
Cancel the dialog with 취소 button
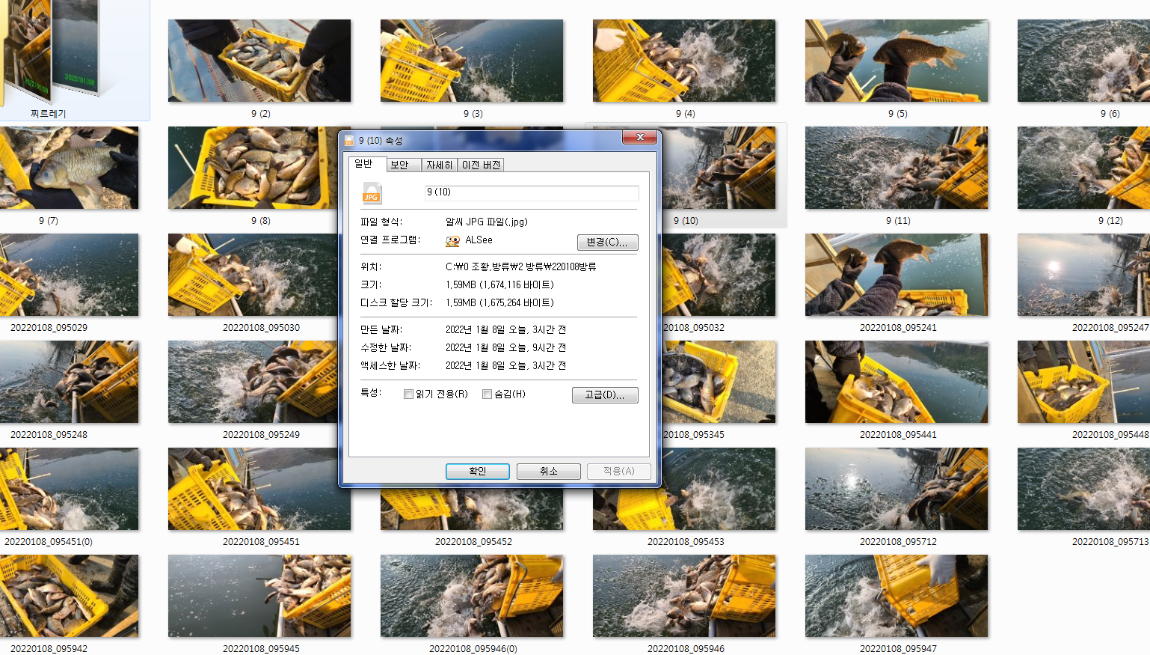point(549,471)
